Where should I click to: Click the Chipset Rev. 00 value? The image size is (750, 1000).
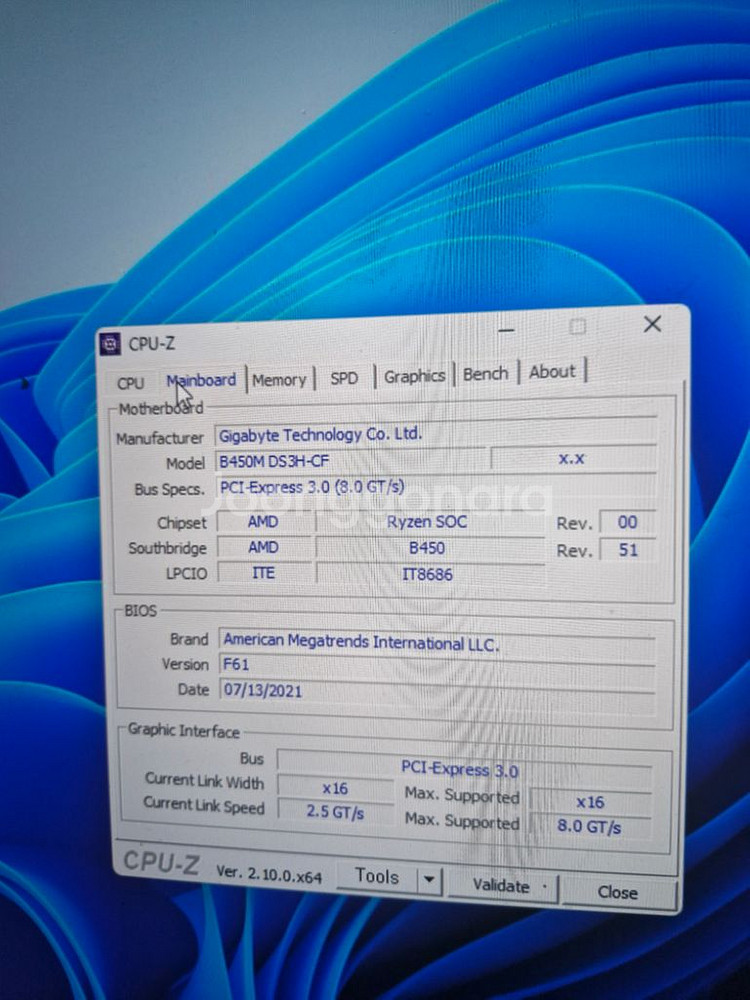pos(628,522)
